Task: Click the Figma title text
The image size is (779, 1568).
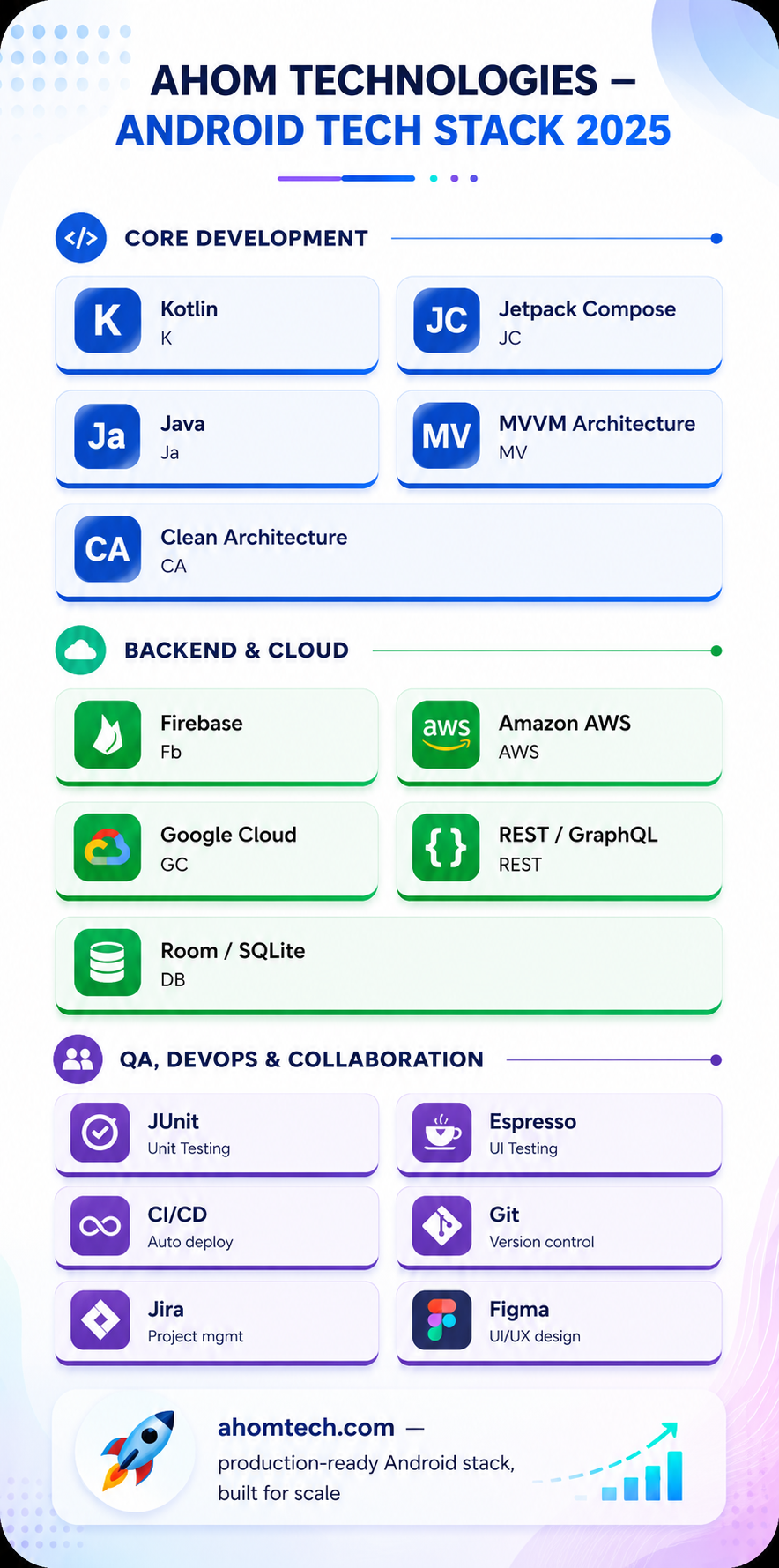Action: (x=519, y=1310)
